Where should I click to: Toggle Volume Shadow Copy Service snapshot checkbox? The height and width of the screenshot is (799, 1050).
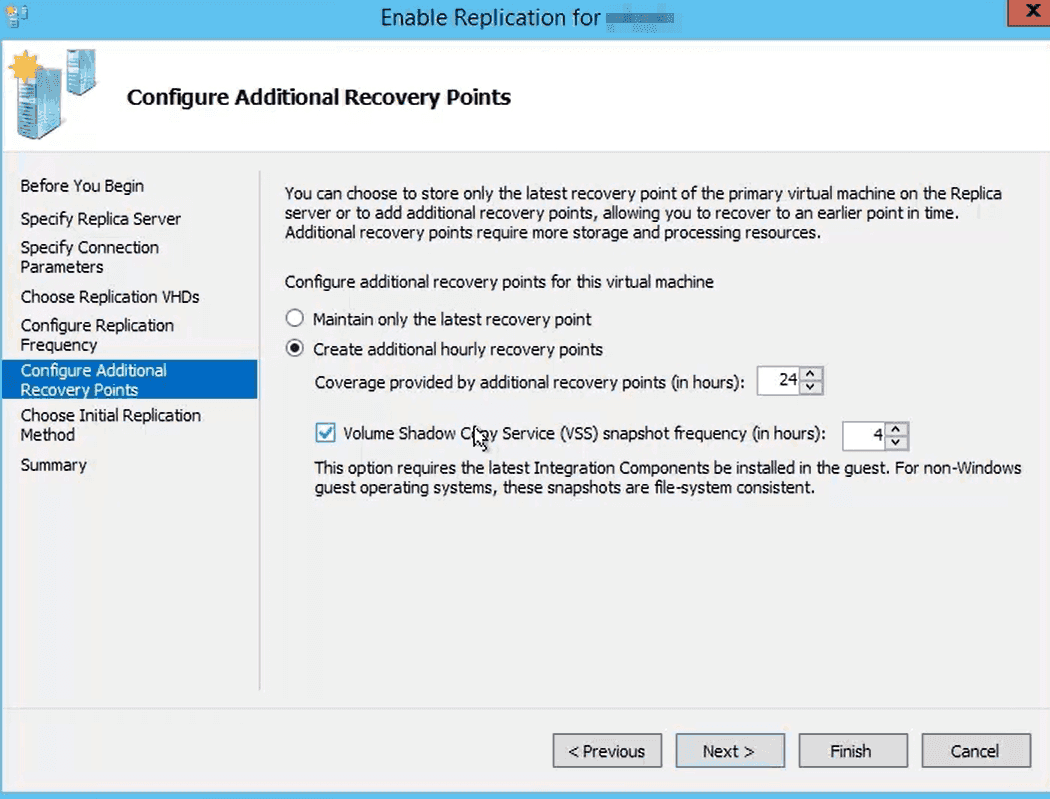pos(325,433)
